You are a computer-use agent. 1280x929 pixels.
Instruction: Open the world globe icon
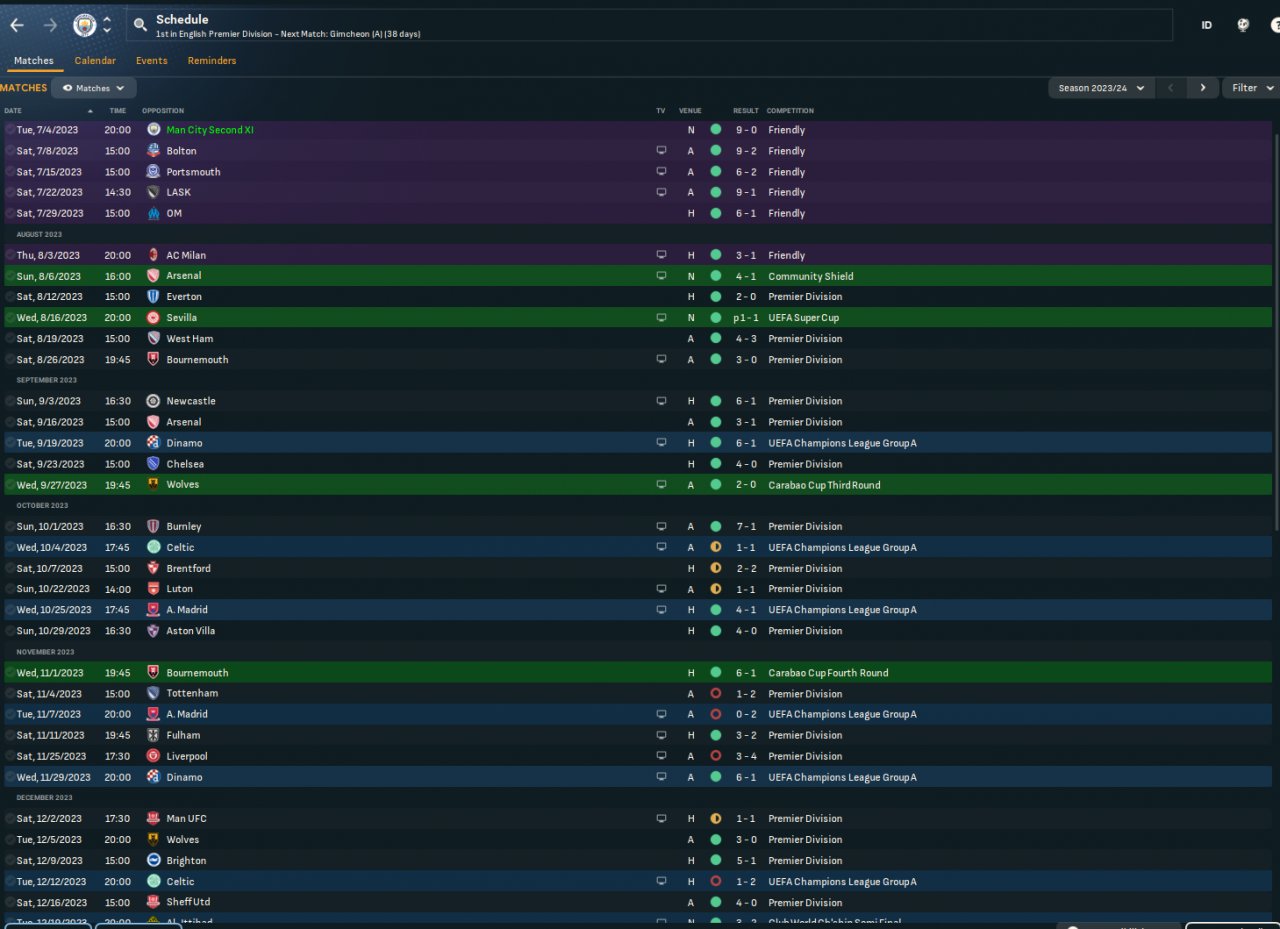point(1243,25)
